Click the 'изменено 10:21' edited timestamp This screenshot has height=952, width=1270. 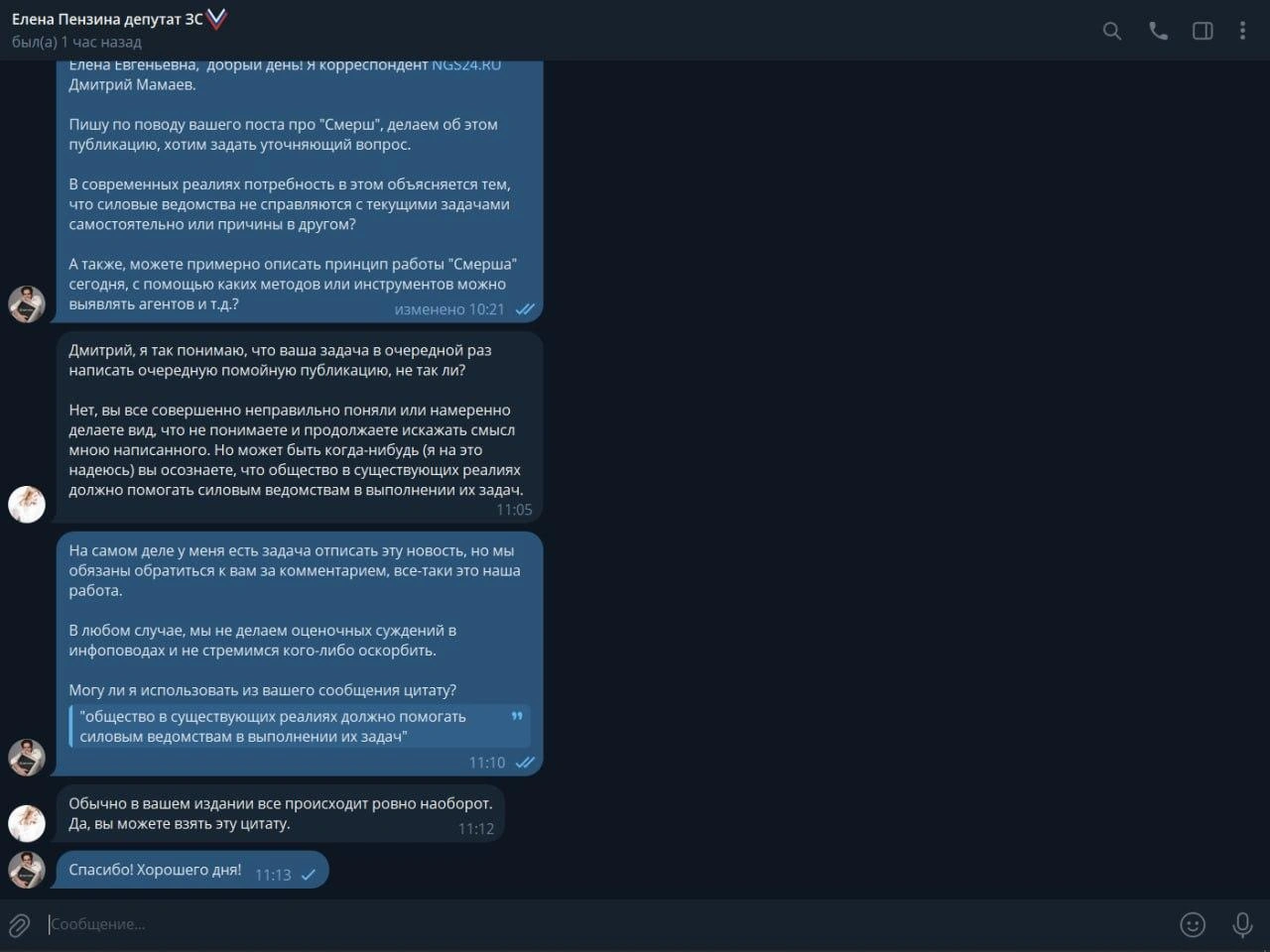point(449,309)
